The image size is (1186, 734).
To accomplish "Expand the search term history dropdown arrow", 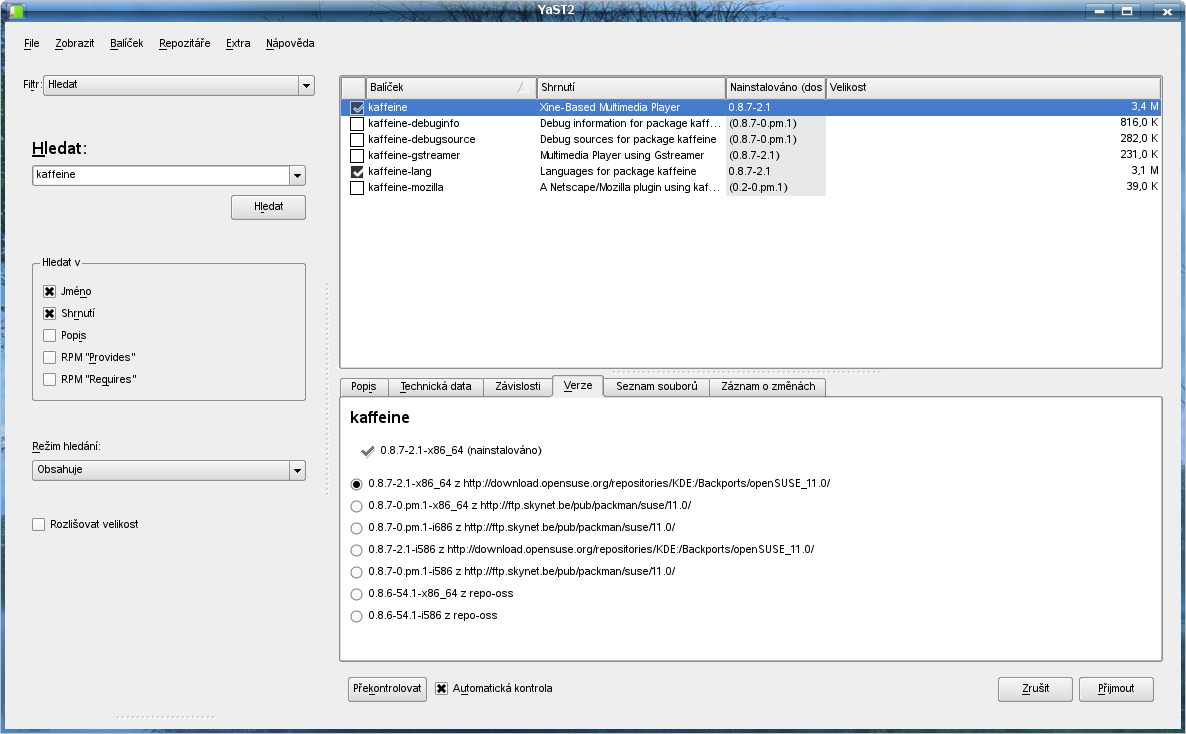I will pyautogui.click(x=297, y=176).
